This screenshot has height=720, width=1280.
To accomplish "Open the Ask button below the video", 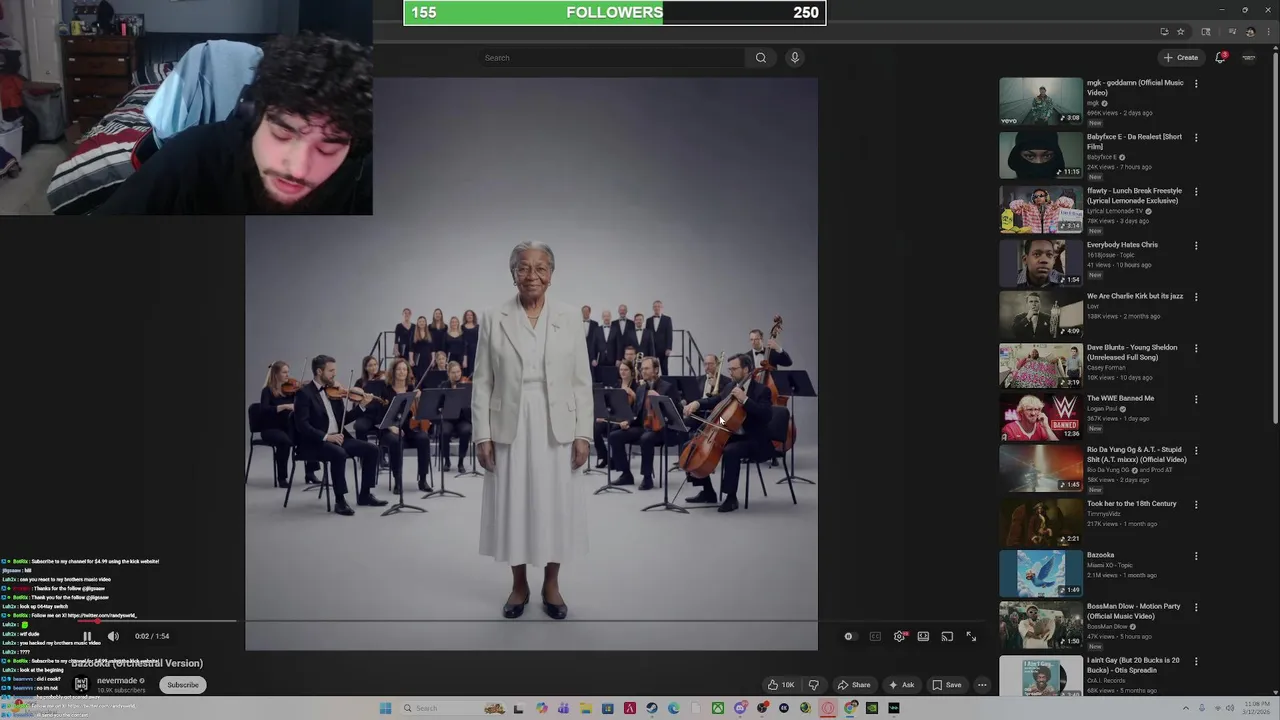I will point(901,685).
